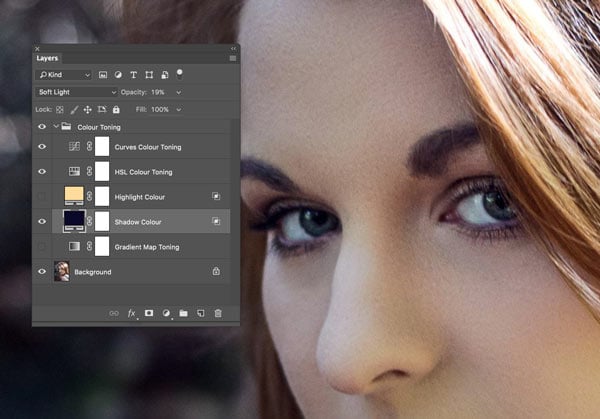The width and height of the screenshot is (600, 419).
Task: Click the Layers panel tab
Action: pyautogui.click(x=48, y=58)
